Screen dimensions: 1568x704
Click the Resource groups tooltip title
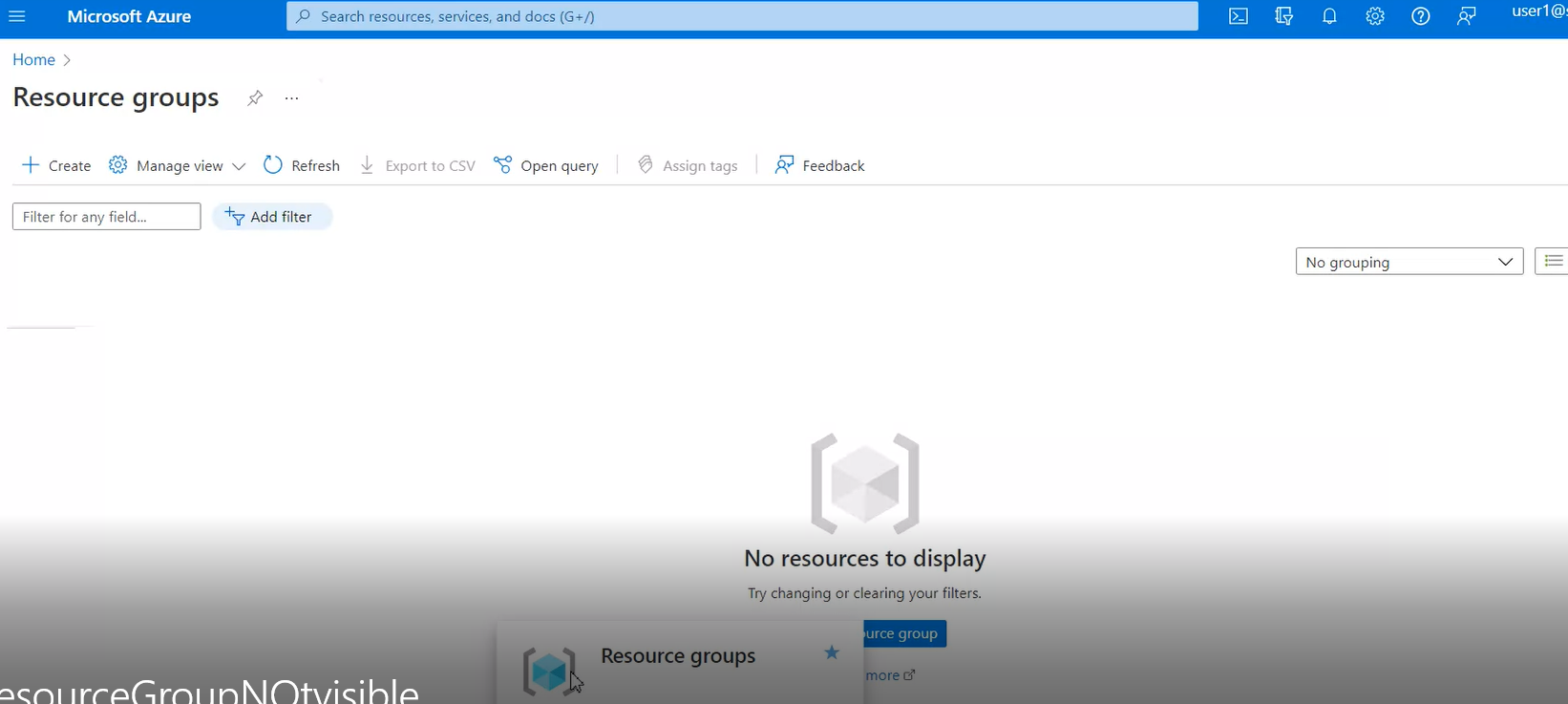click(x=678, y=656)
